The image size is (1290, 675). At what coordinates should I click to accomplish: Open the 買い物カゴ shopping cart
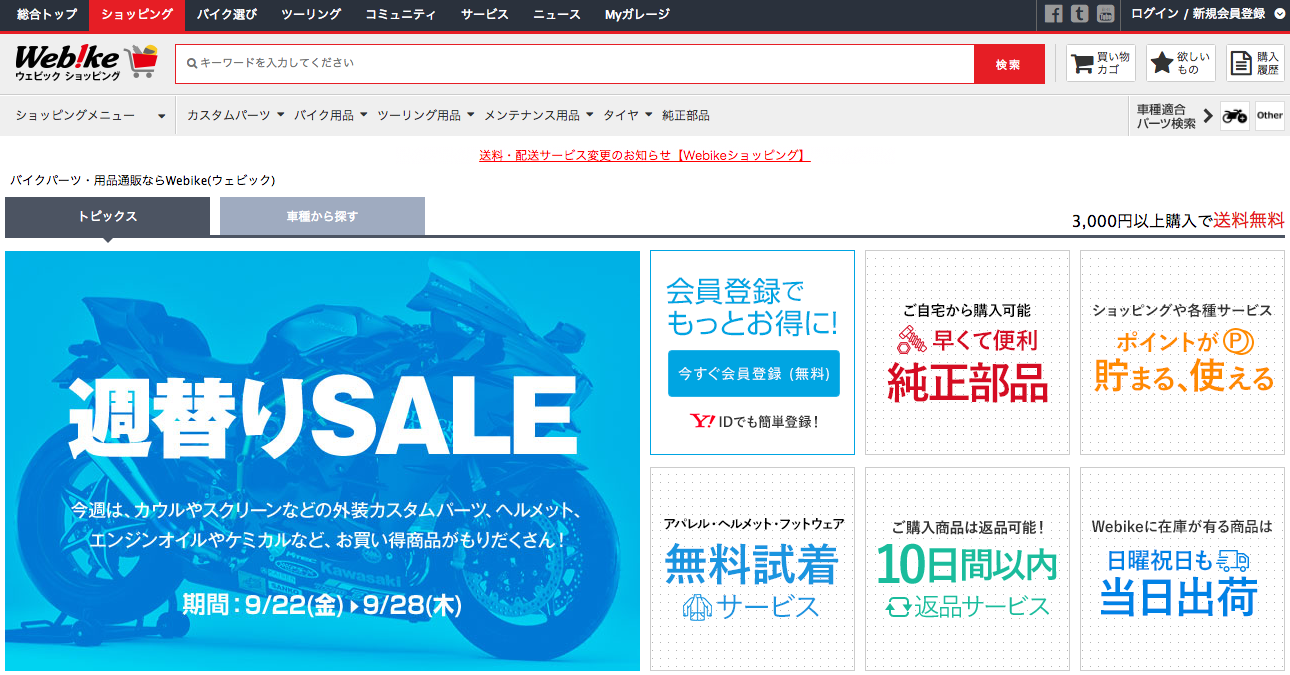click(x=1101, y=63)
